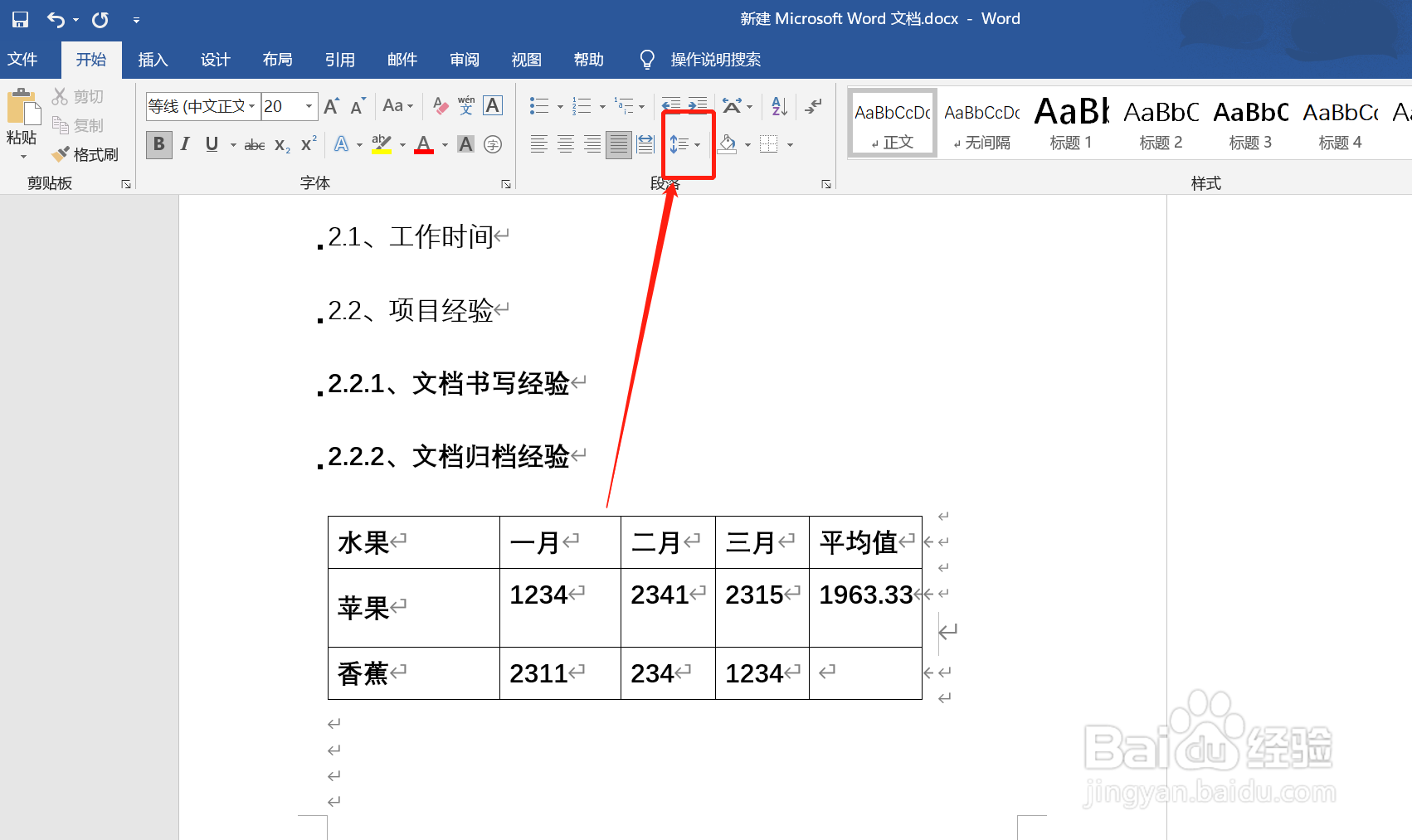
Task: Click the 粘贴 paste button
Action: click(22, 124)
